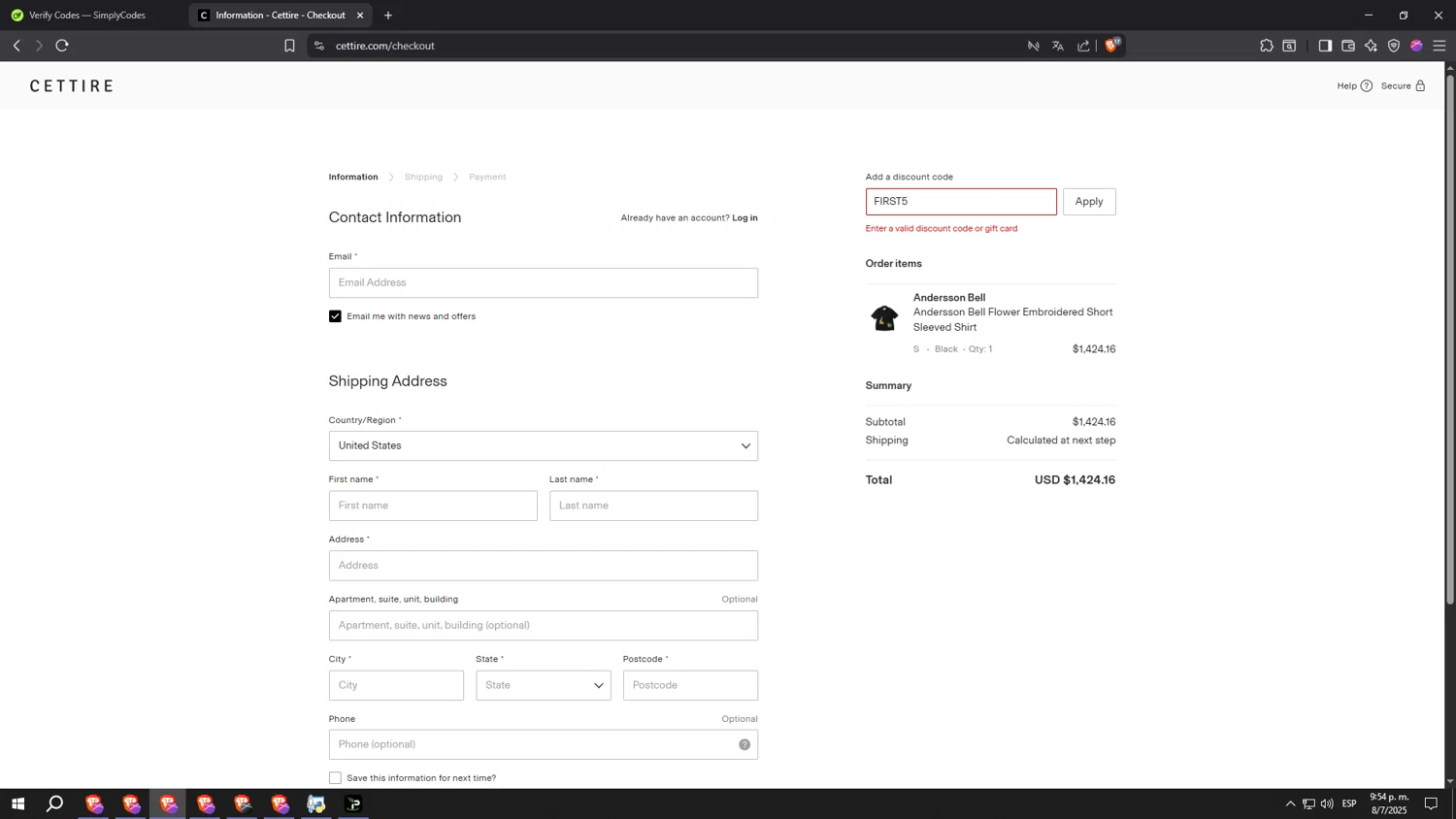Screen dimensions: 1456x819
Task: Open volume control in system tray
Action: click(1327, 803)
